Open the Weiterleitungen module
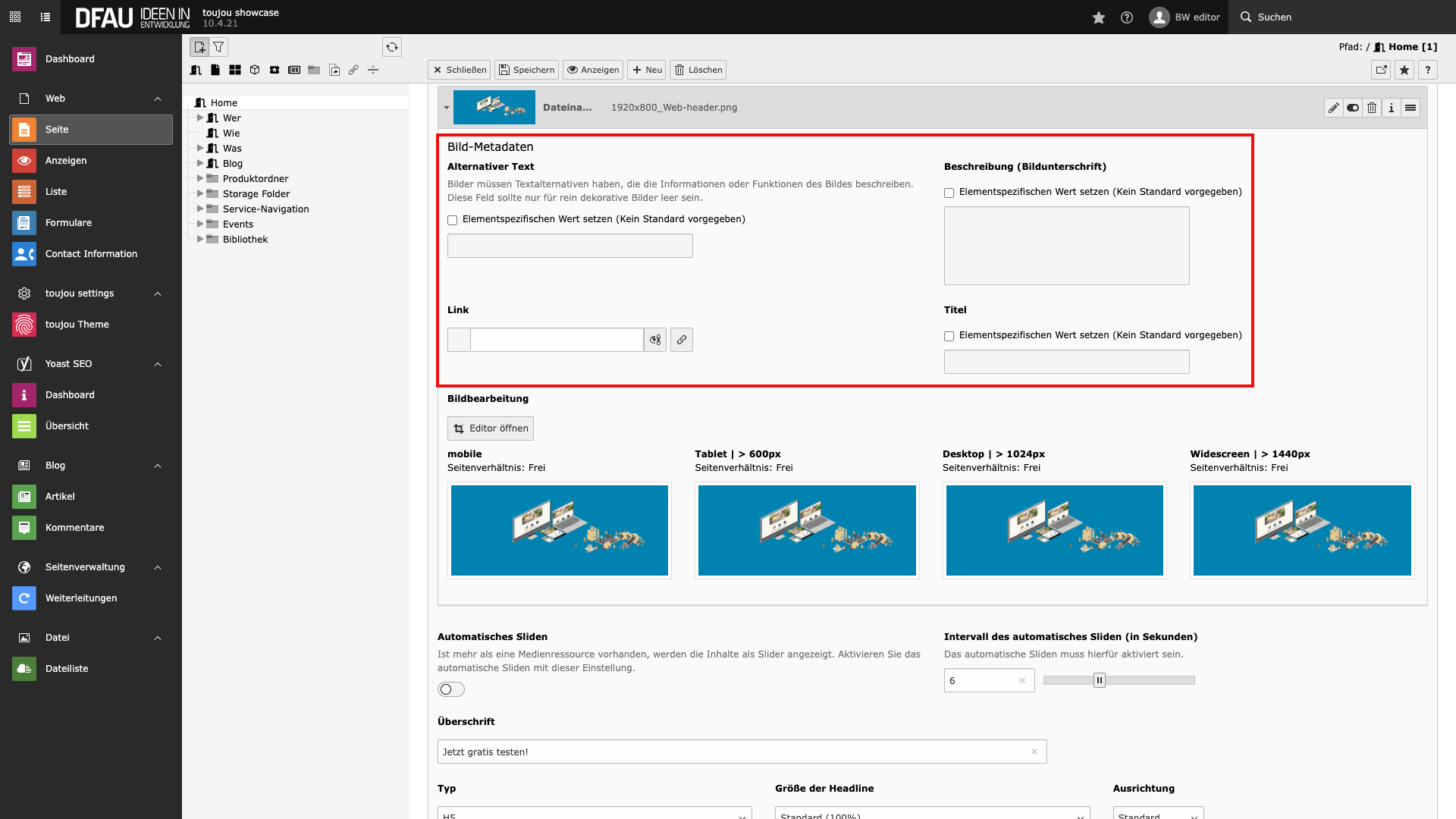 click(81, 598)
